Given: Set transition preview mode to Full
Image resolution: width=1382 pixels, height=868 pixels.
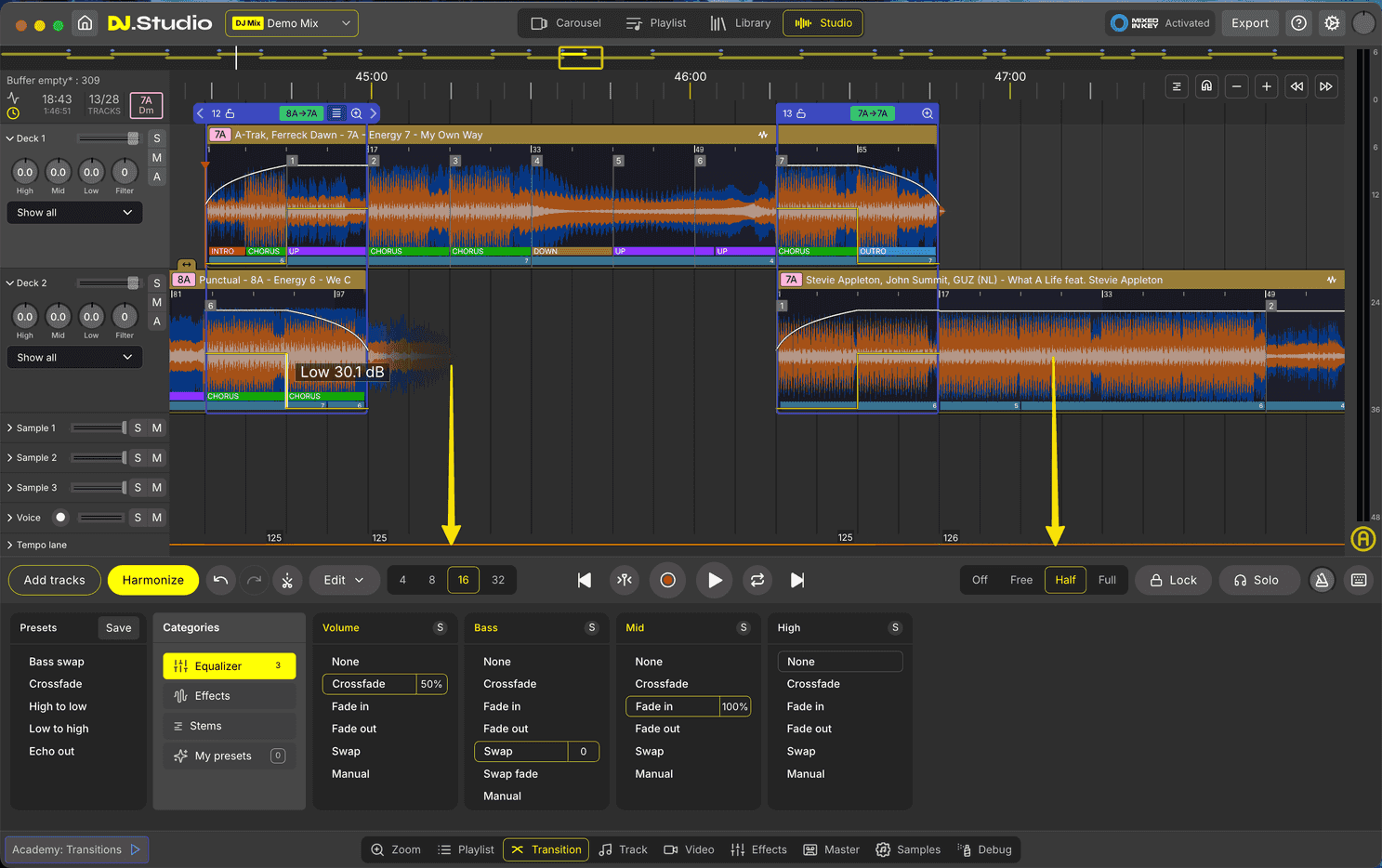Looking at the screenshot, I should [1107, 580].
